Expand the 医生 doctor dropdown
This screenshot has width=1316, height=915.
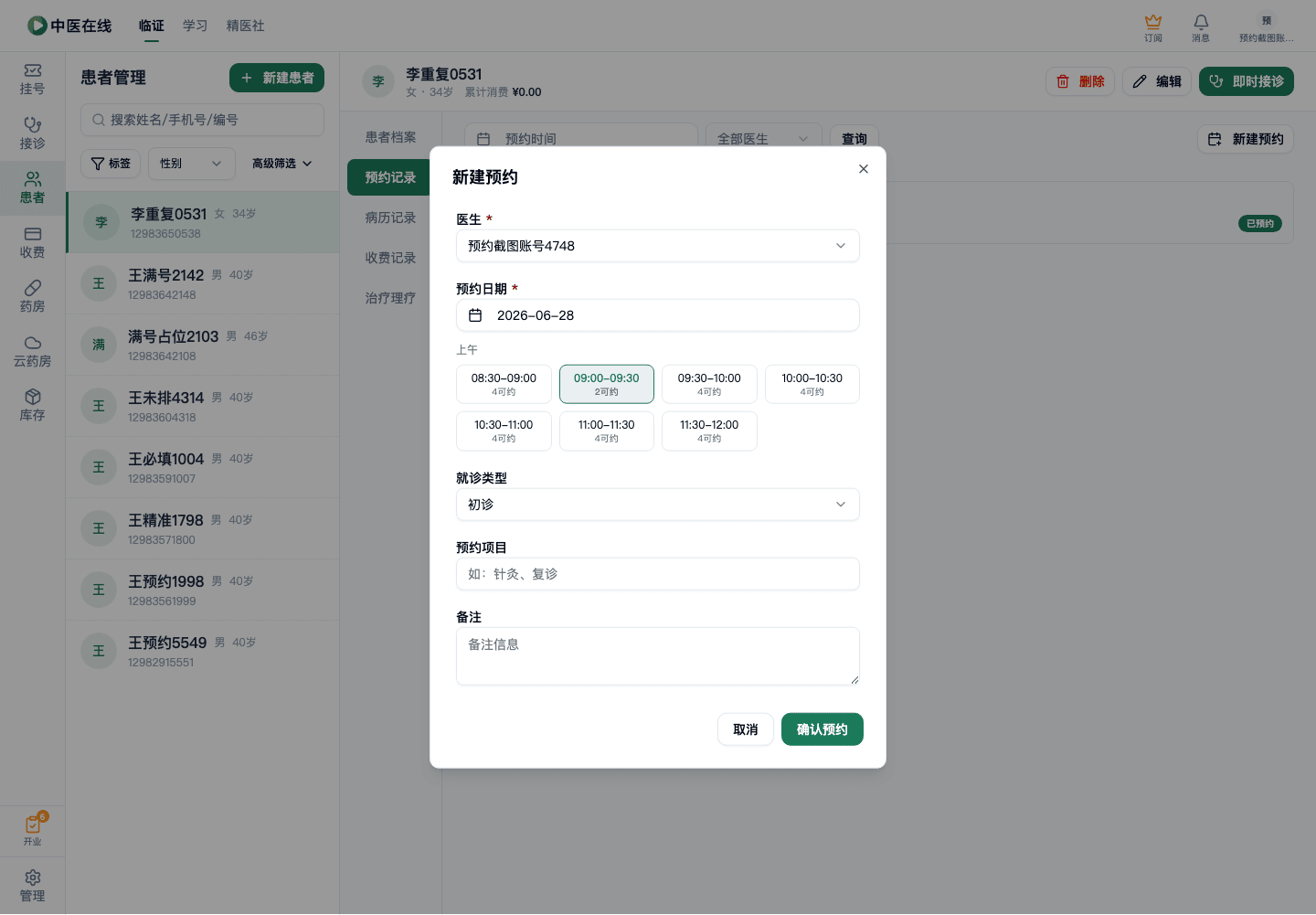click(x=658, y=246)
